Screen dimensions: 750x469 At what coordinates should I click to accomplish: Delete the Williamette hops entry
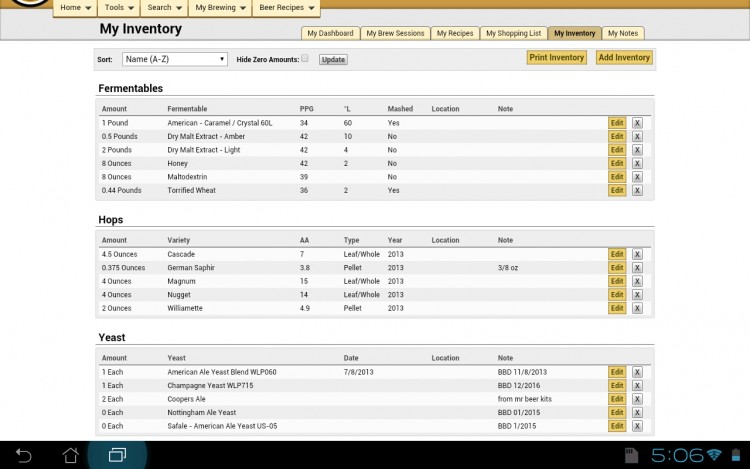coord(637,308)
